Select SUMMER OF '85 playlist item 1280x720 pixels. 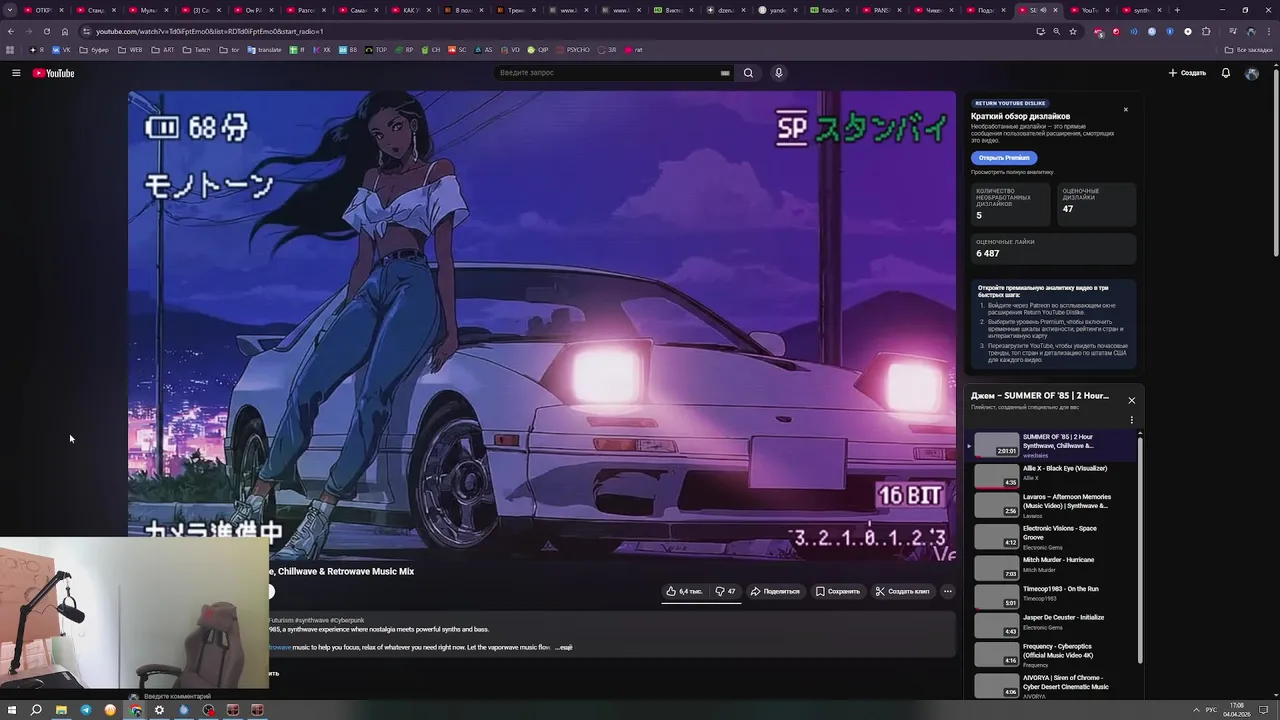tap(1050, 446)
